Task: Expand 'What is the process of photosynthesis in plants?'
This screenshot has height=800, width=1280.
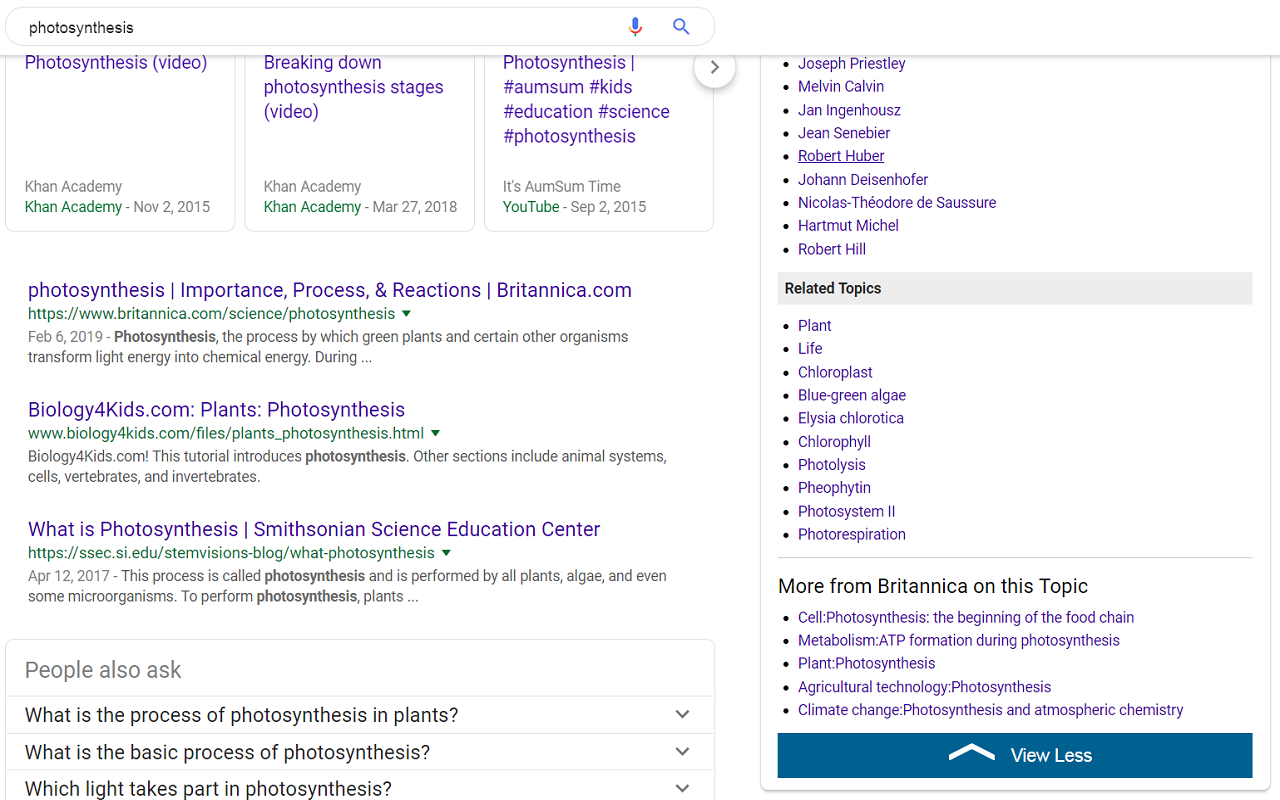Action: (360, 715)
